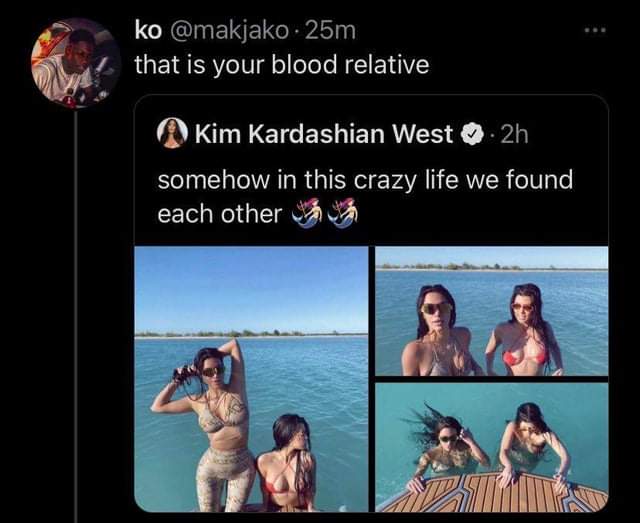The width and height of the screenshot is (640, 523).
Task: Click the 2h timestamp on the quoted tweet
Action: click(514, 134)
